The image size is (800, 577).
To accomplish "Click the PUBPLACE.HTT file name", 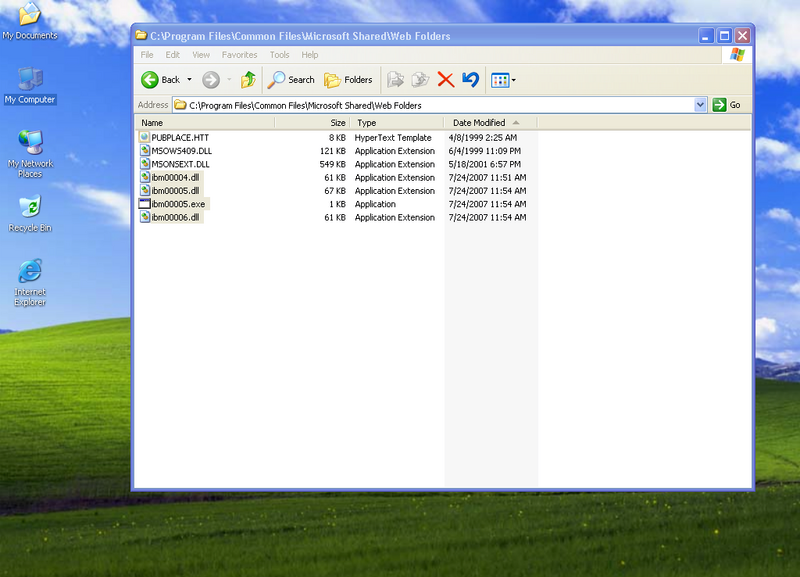I will tap(180, 138).
